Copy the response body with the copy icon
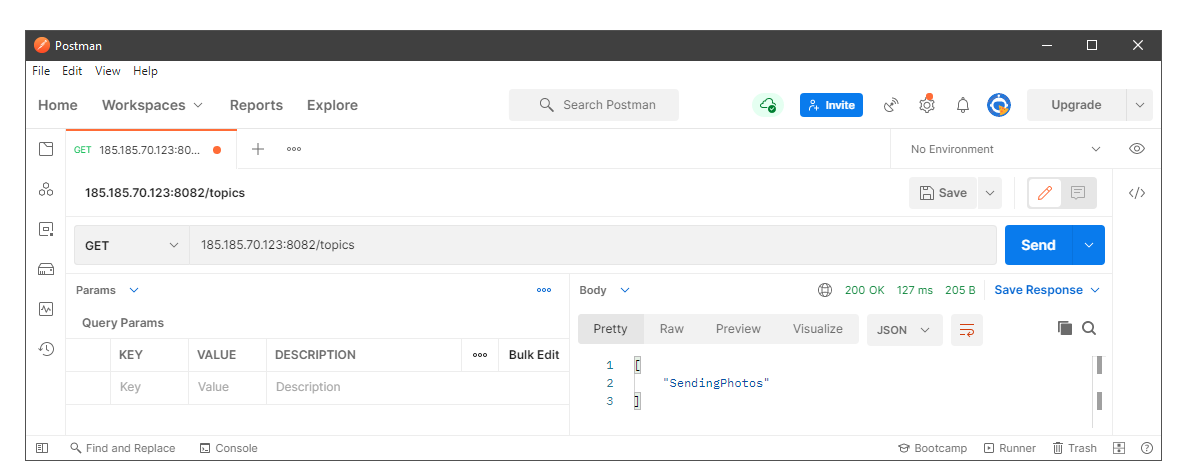Image resolution: width=1184 pixels, height=476 pixels. click(x=1065, y=328)
